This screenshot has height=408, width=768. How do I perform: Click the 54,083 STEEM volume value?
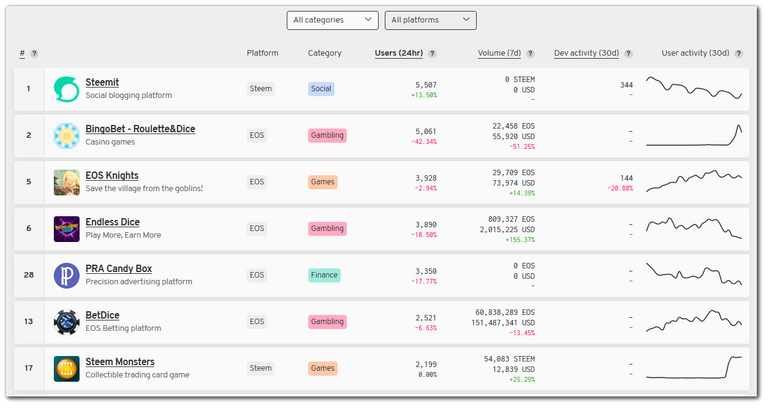click(509, 359)
